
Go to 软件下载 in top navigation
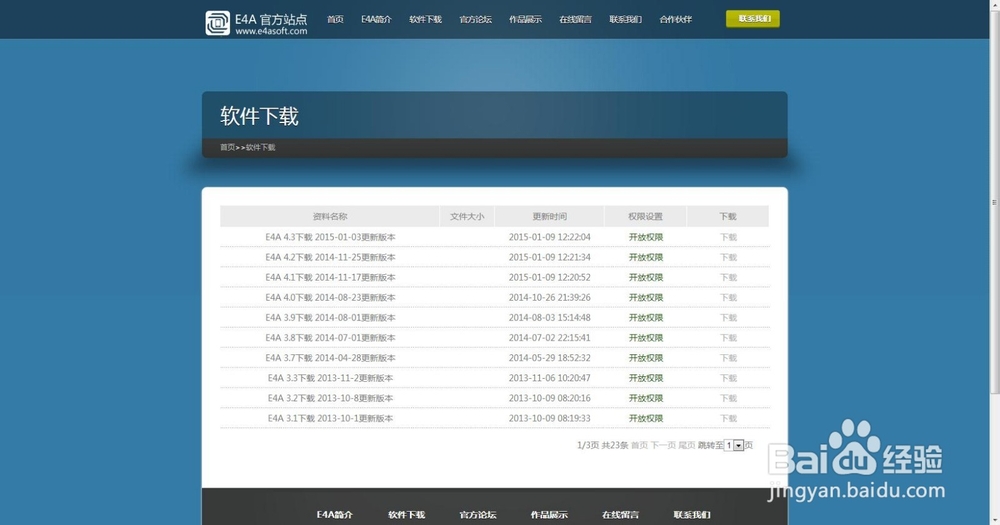click(425, 19)
